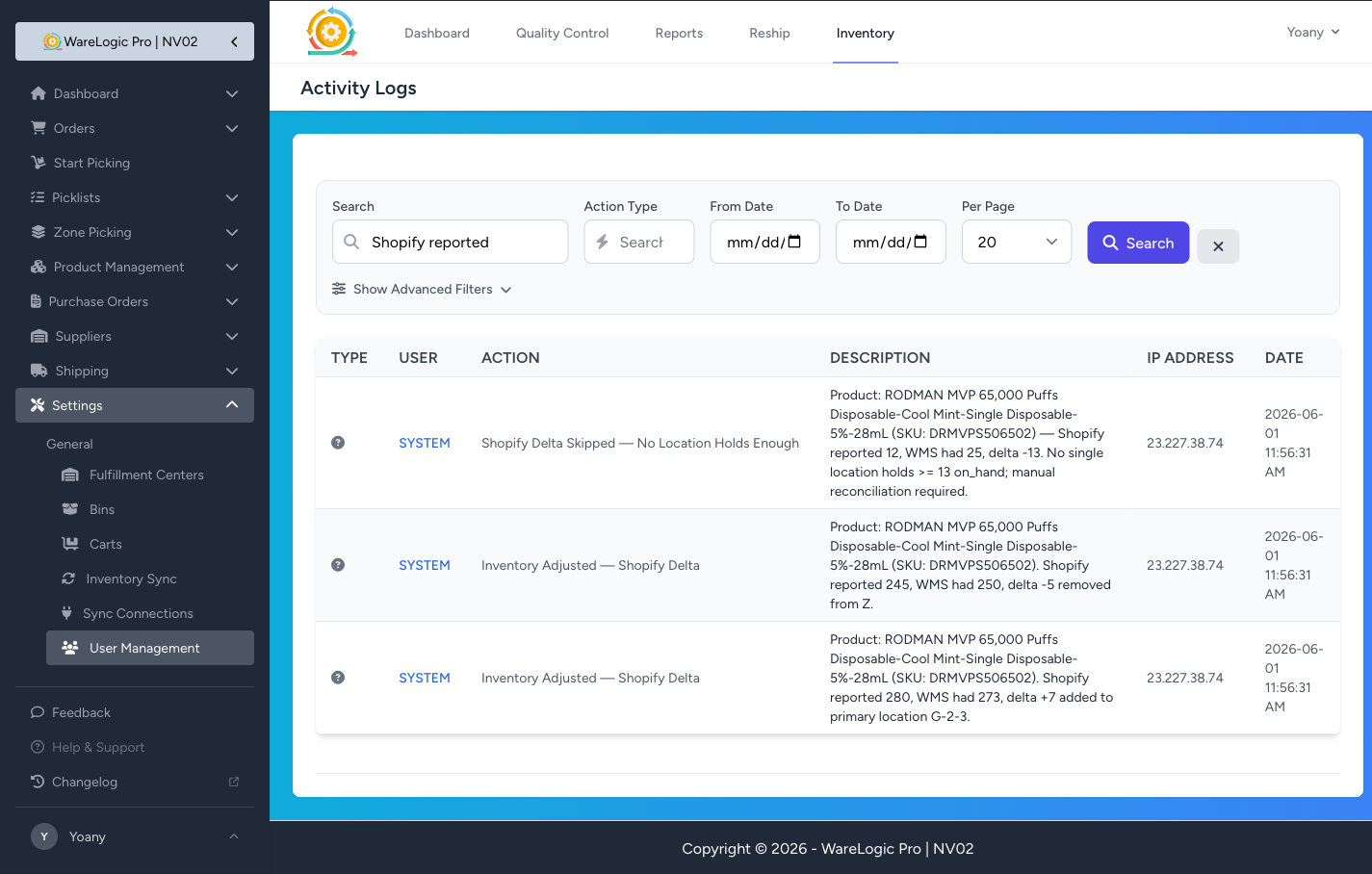The height and width of the screenshot is (874, 1372).
Task: Collapse the Settings section chevron
Action: [232, 405]
